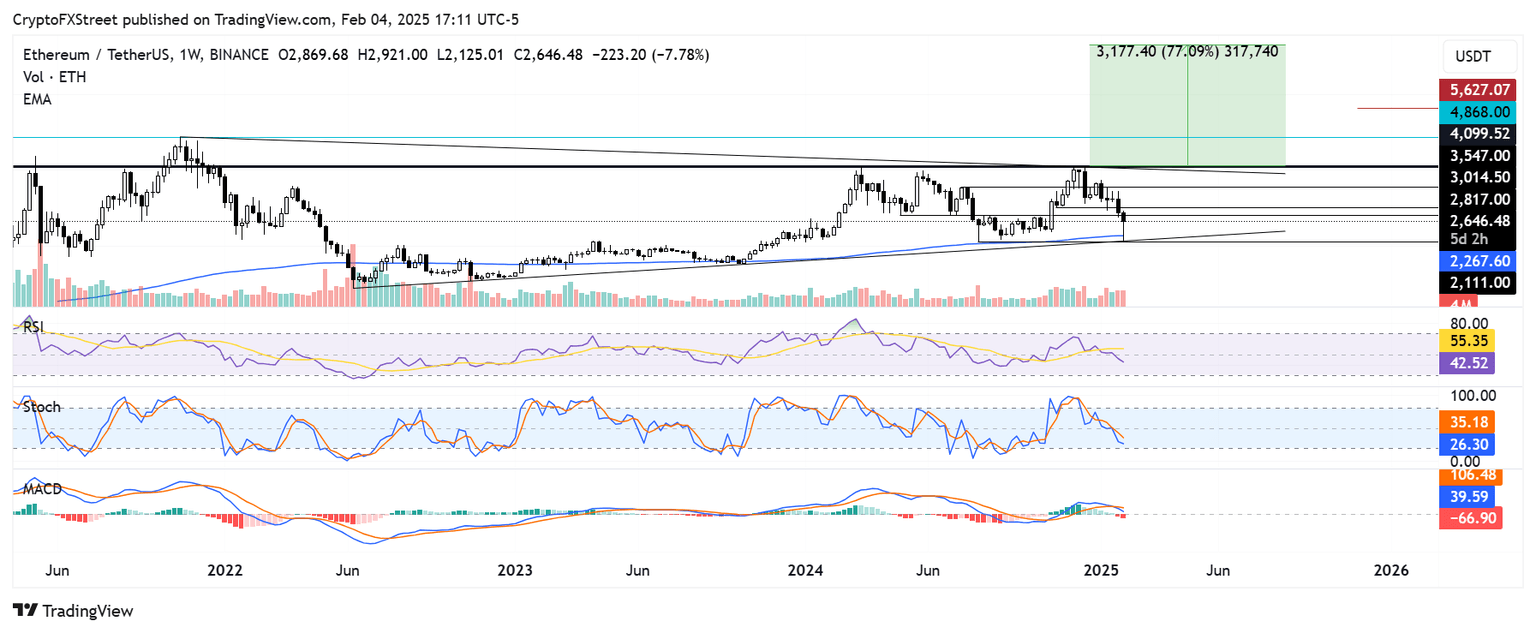Image resolution: width=1536 pixels, height=633 pixels.
Task: Click the 2025 time axis label
Action: click(1101, 570)
